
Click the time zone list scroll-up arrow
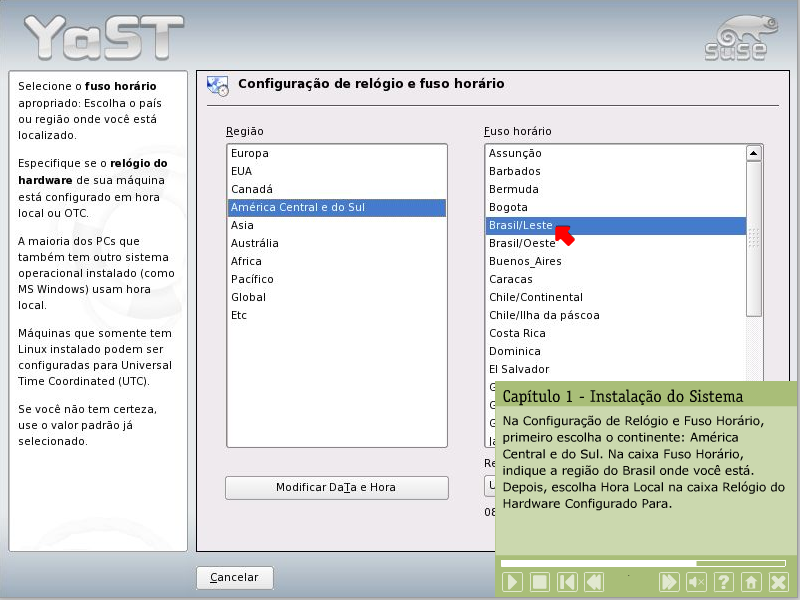click(754, 153)
